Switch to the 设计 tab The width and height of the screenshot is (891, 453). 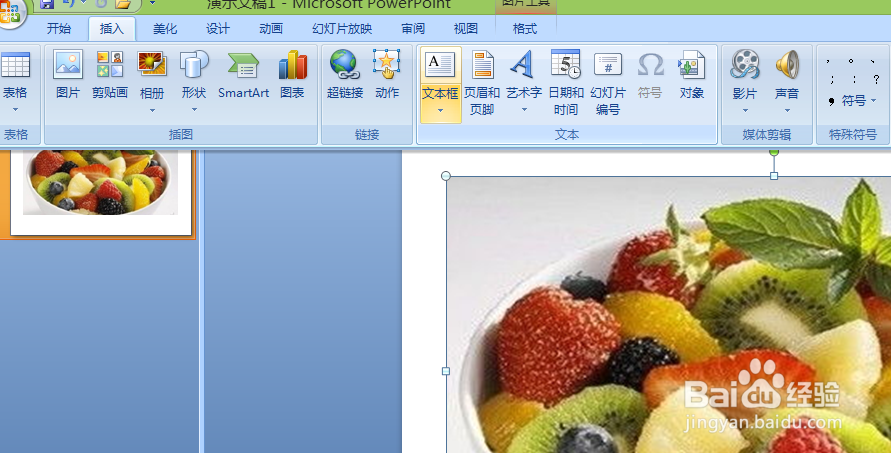coord(218,29)
